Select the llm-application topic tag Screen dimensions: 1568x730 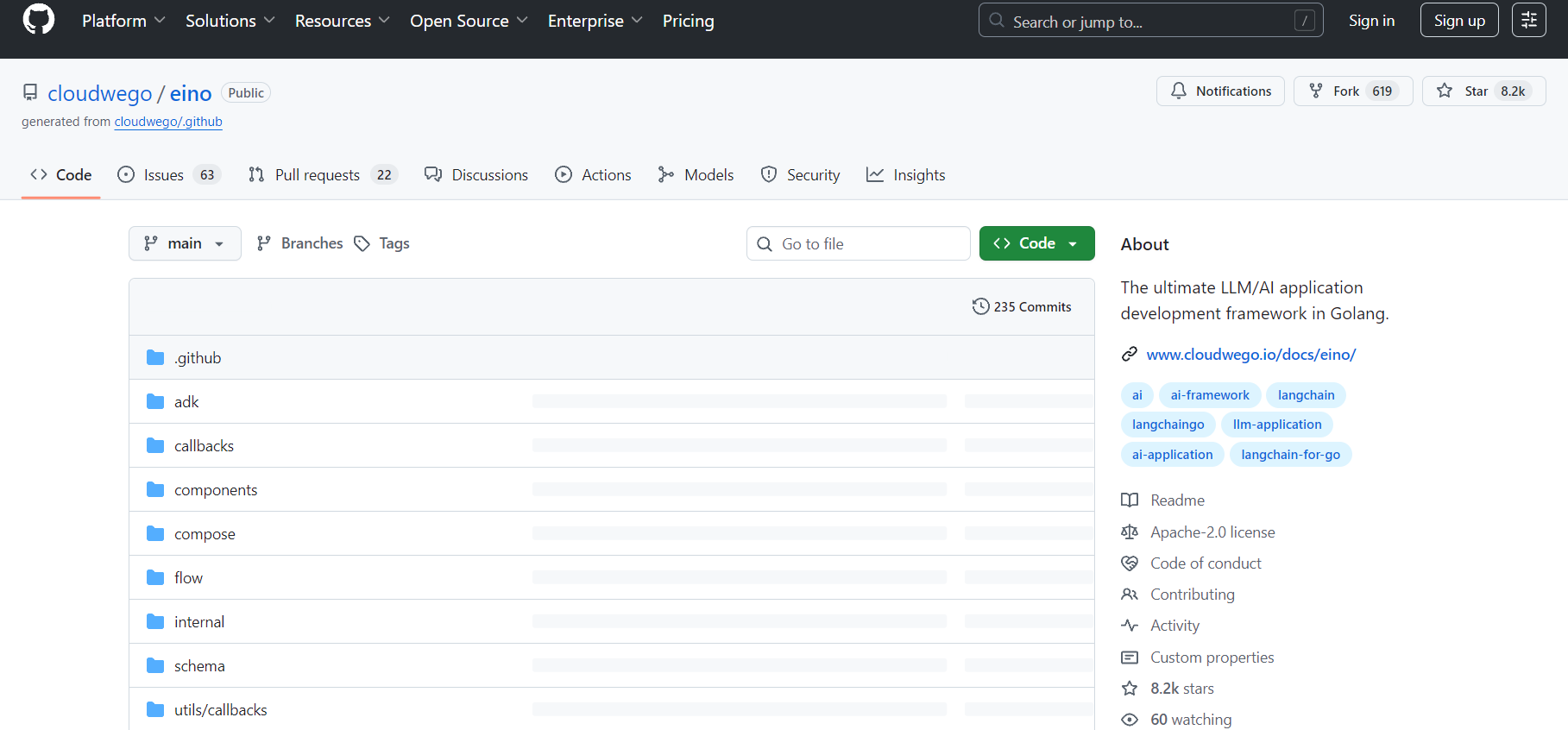coord(1277,425)
